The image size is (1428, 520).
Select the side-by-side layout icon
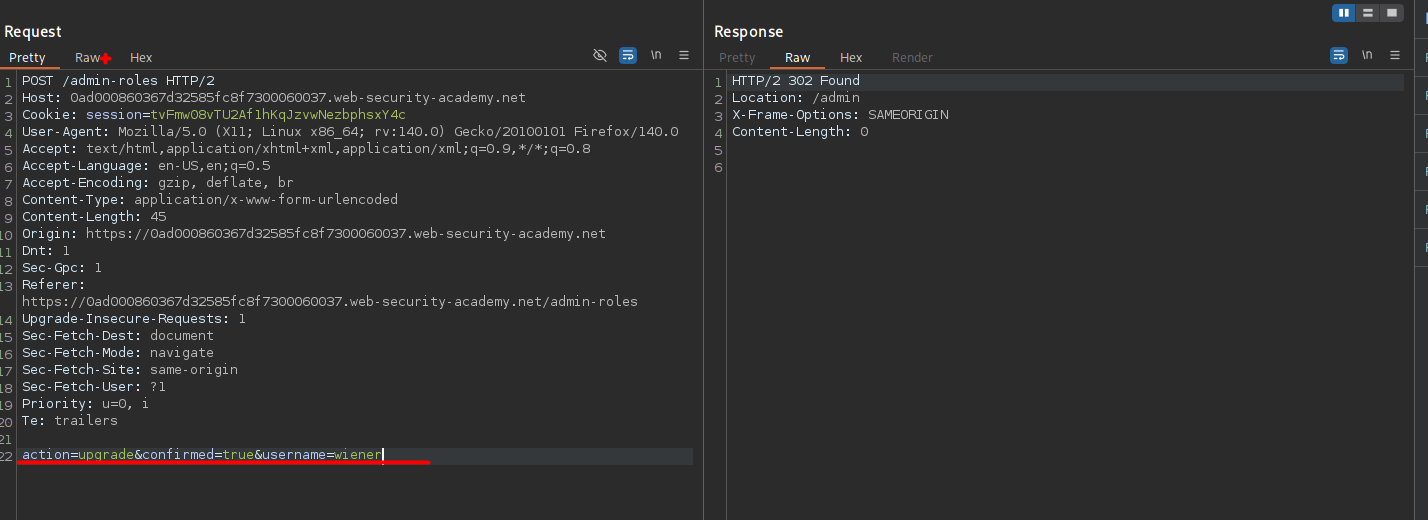click(1344, 13)
